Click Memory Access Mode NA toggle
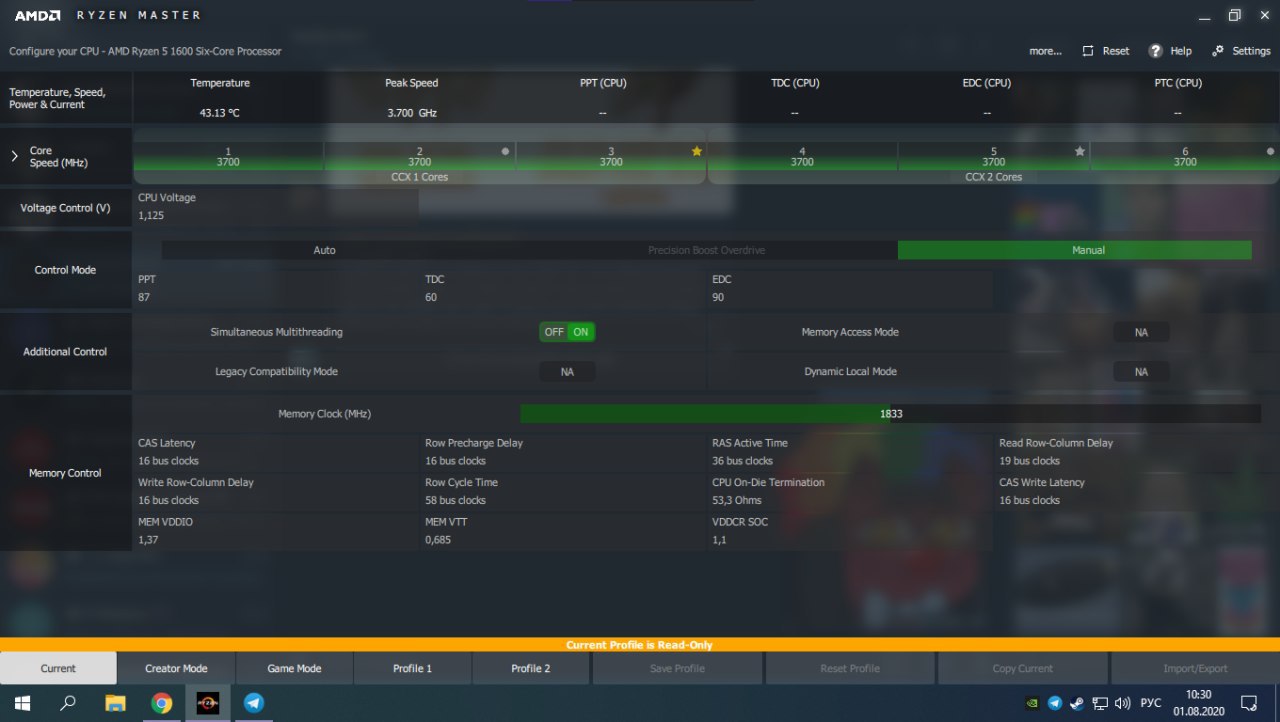1280x722 pixels. click(1141, 332)
